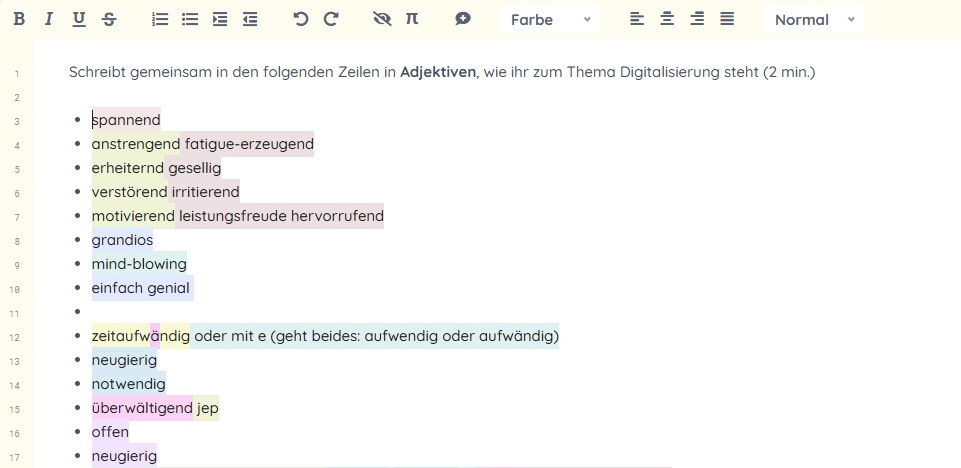This screenshot has width=961, height=468.
Task: Open the Normal text style dropdown
Action: 813,19
